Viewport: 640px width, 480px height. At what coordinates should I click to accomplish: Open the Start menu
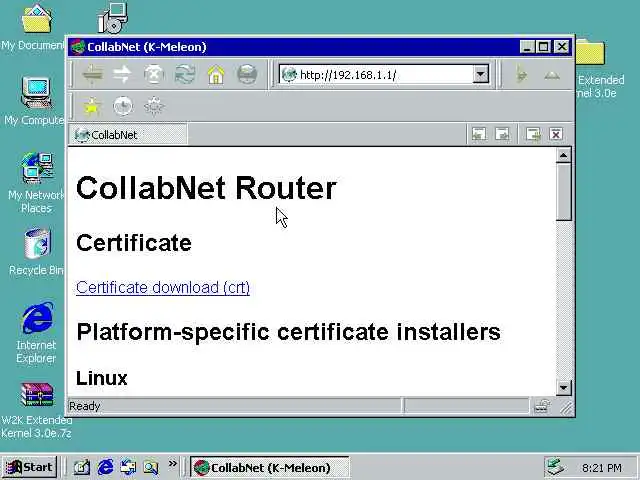tap(29, 467)
